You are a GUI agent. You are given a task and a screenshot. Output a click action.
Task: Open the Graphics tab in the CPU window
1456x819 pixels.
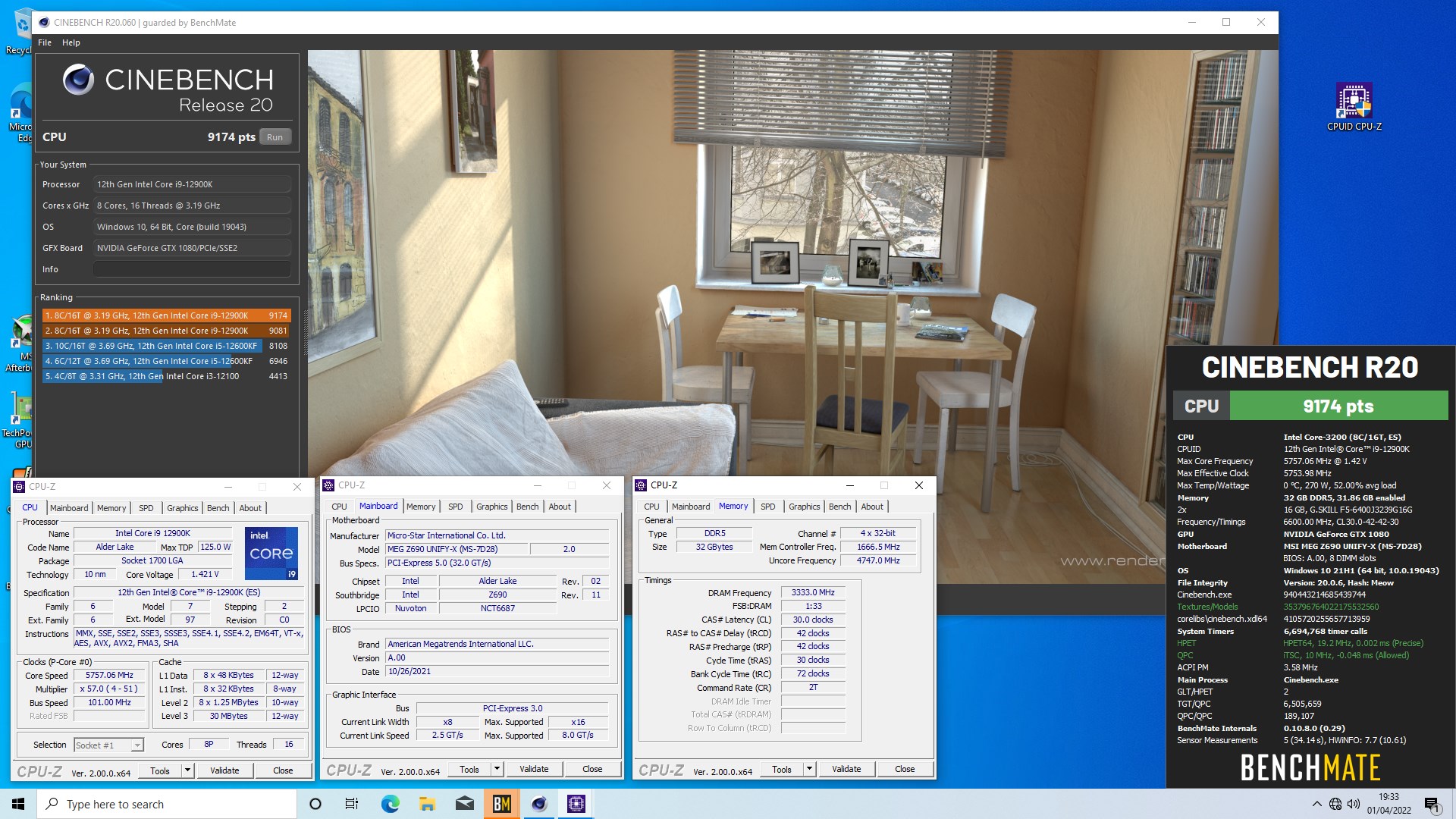click(183, 508)
